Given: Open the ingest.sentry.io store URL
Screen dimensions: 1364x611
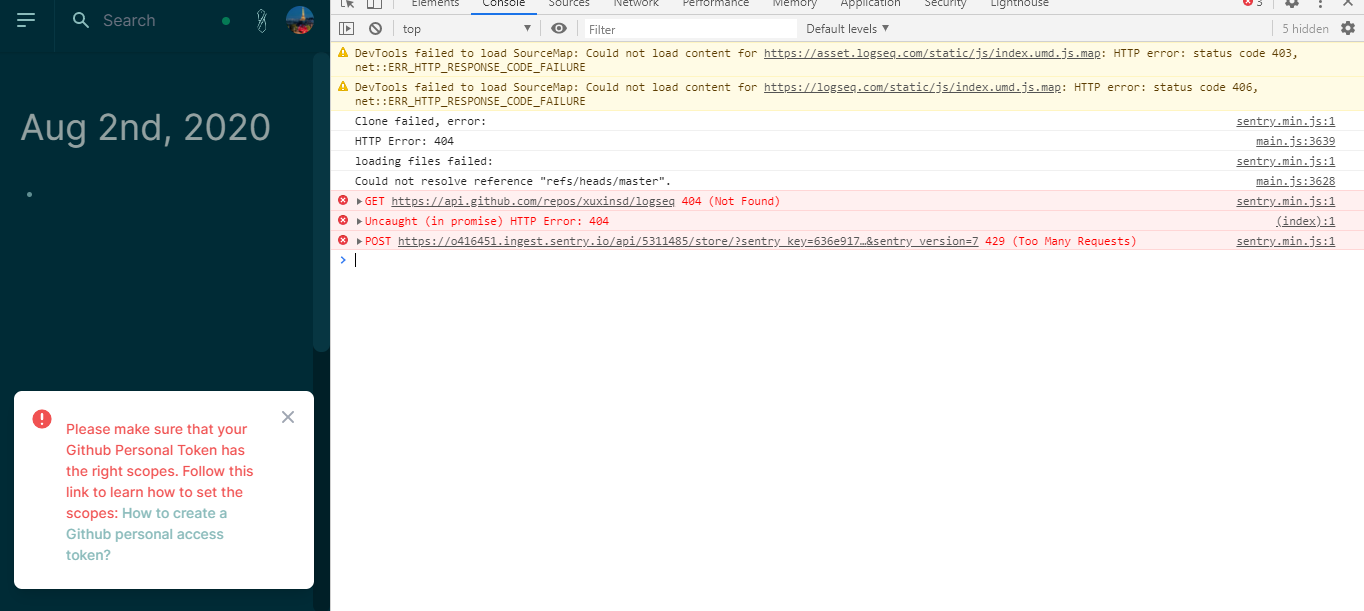Looking at the screenshot, I should pyautogui.click(x=688, y=241).
